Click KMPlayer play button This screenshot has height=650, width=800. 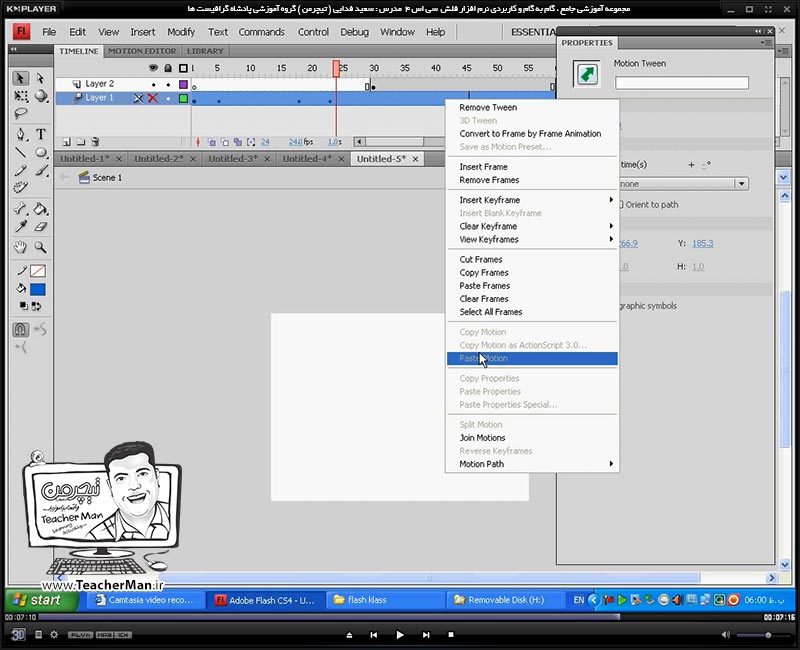point(400,635)
